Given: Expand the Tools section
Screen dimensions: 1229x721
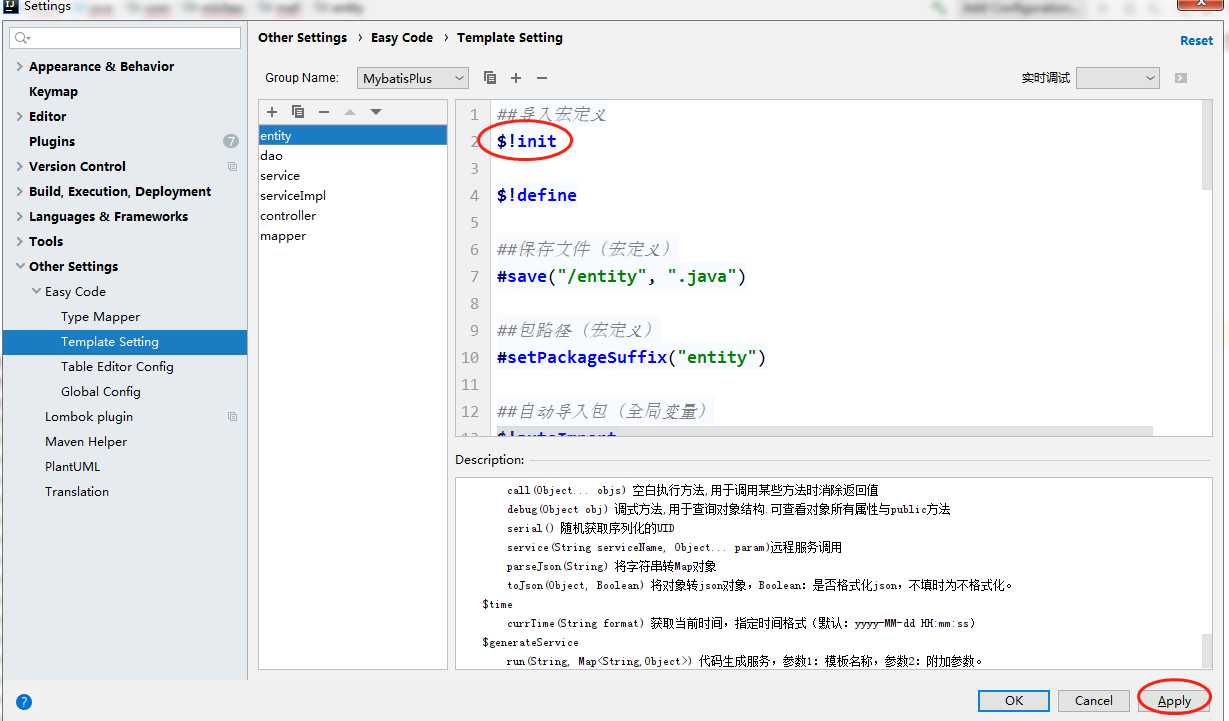Looking at the screenshot, I should pyautogui.click(x=20, y=242).
